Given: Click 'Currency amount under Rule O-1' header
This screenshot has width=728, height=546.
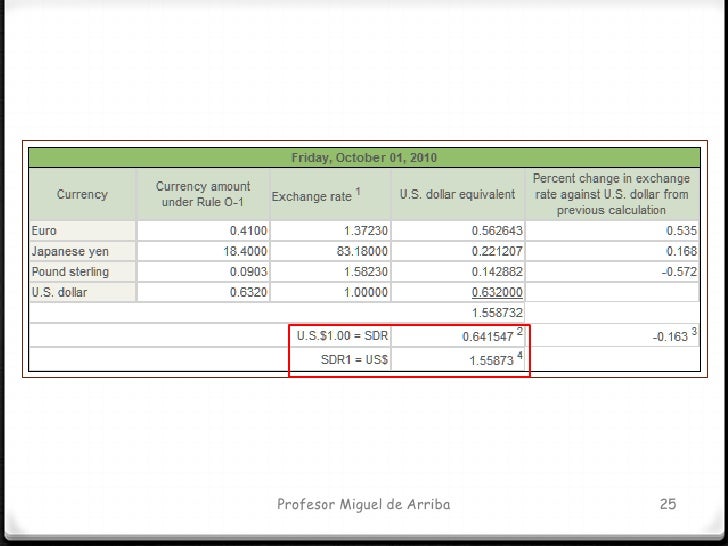Looking at the screenshot, I should (203, 194).
